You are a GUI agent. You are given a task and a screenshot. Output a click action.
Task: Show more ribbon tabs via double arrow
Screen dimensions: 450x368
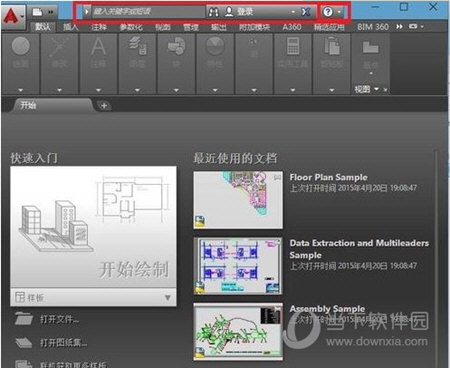[399, 27]
